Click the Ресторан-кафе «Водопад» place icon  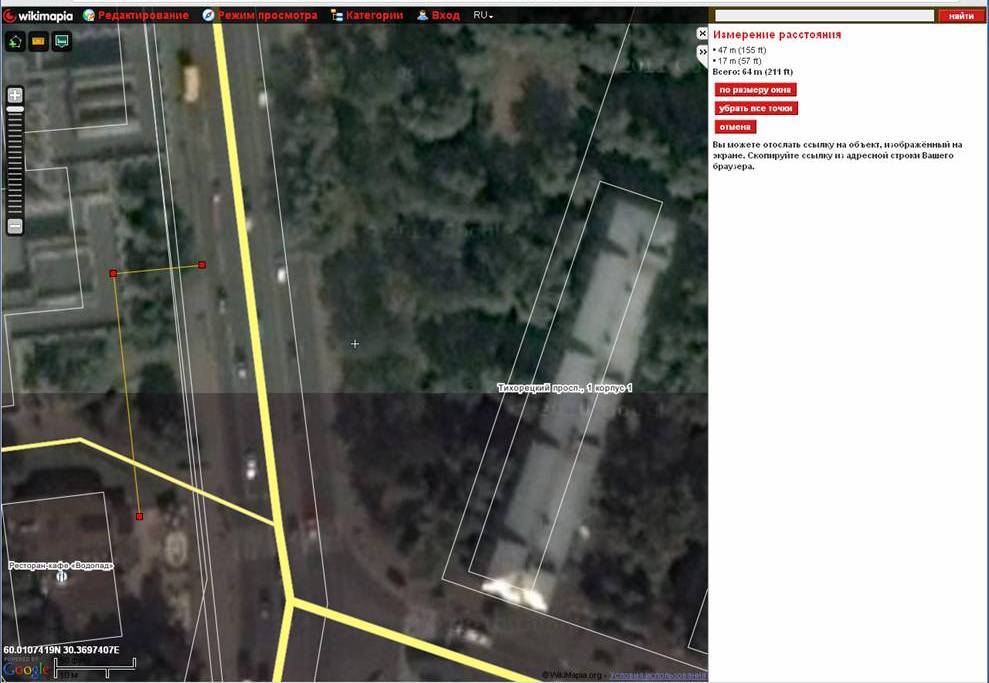pos(62,577)
